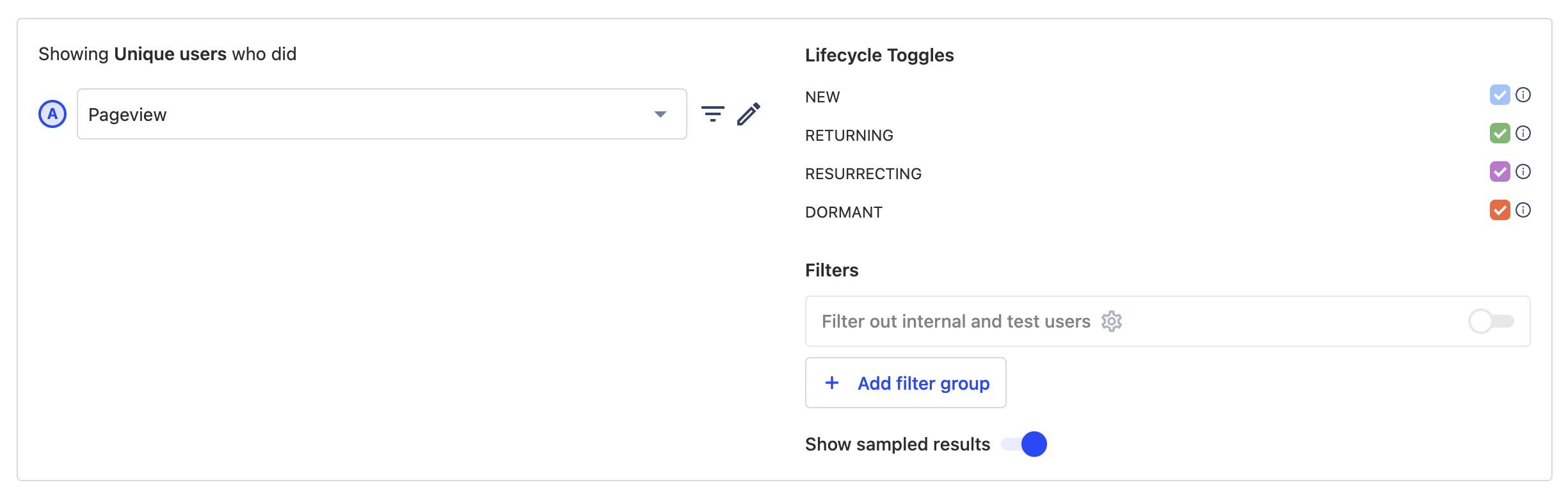Screen dimensions: 1568x494
Task: Click the info icon beside RETURNING
Action: click(x=1523, y=133)
